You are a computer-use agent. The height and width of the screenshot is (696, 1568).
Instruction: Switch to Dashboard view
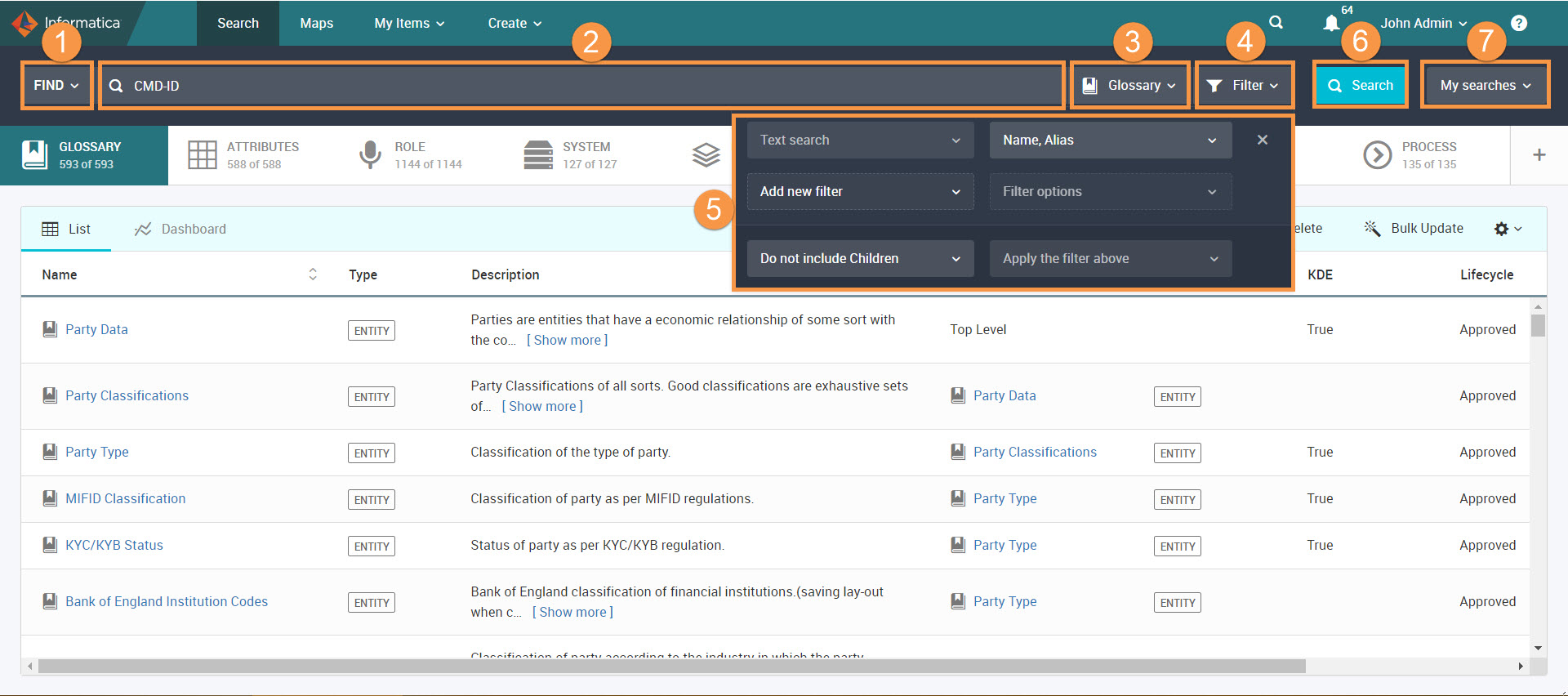180,229
